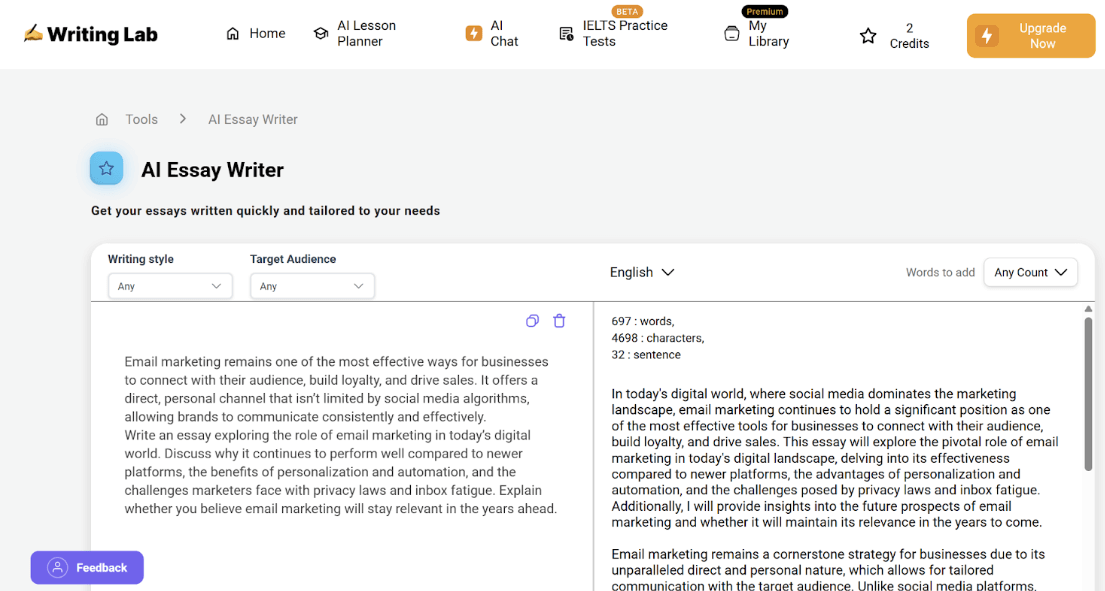
Task: Delete the prompt with the trash icon
Action: pos(559,320)
